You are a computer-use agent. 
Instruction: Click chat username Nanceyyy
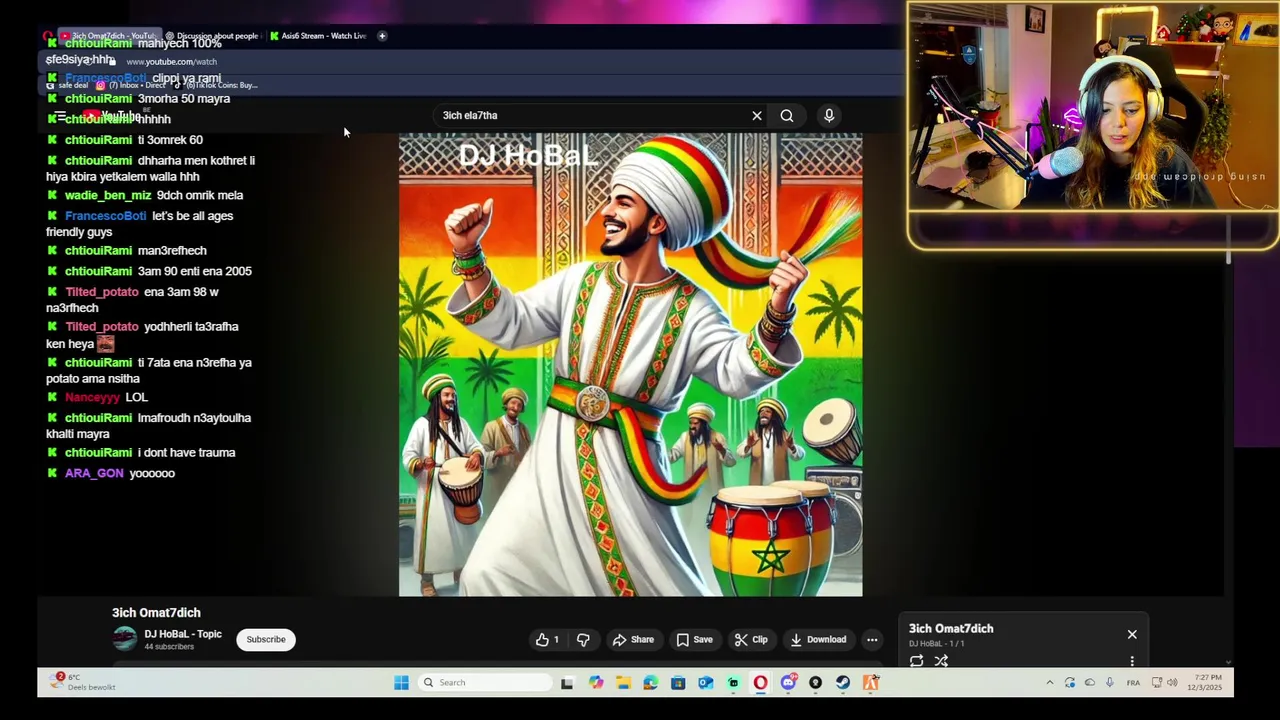[x=92, y=397]
